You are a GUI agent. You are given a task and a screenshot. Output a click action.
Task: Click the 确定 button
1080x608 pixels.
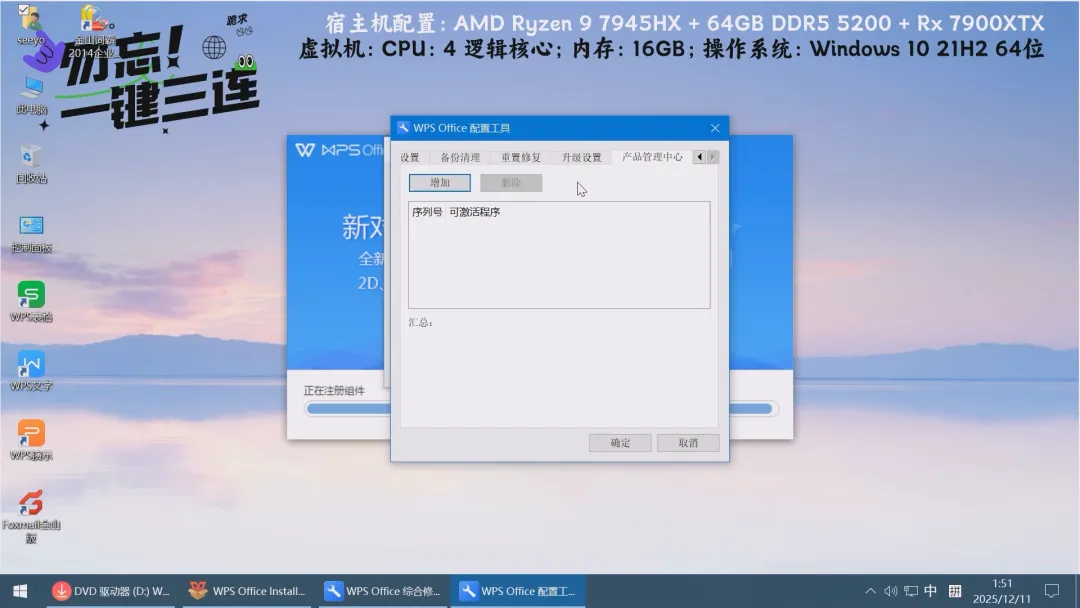pyautogui.click(x=620, y=443)
